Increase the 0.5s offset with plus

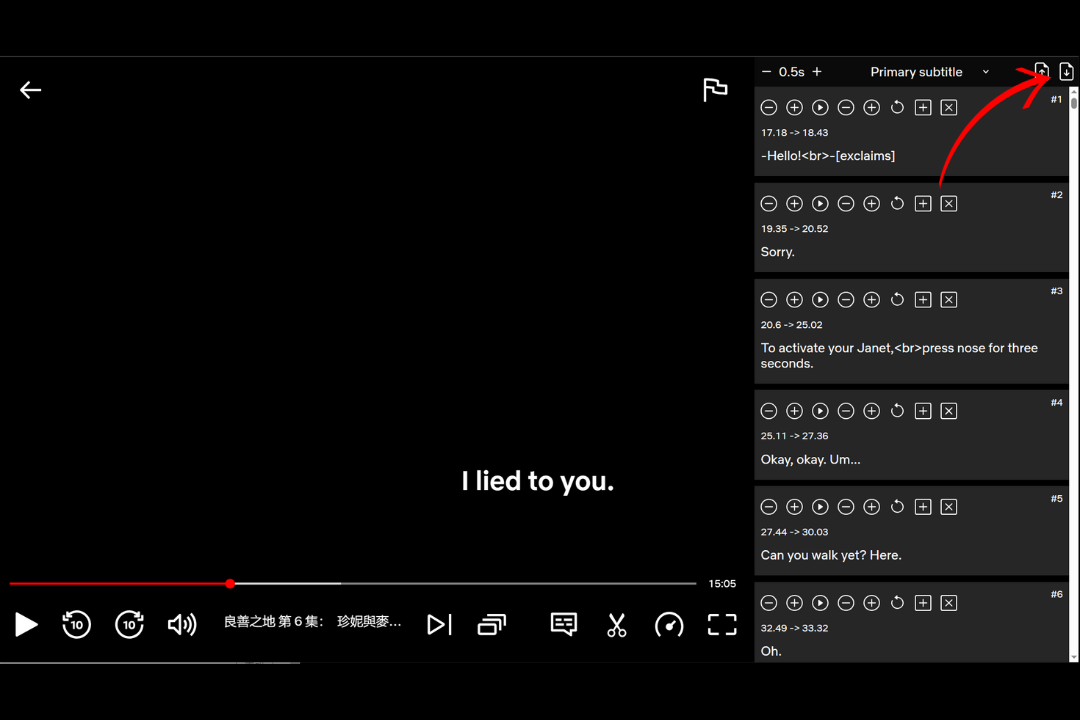pos(817,72)
